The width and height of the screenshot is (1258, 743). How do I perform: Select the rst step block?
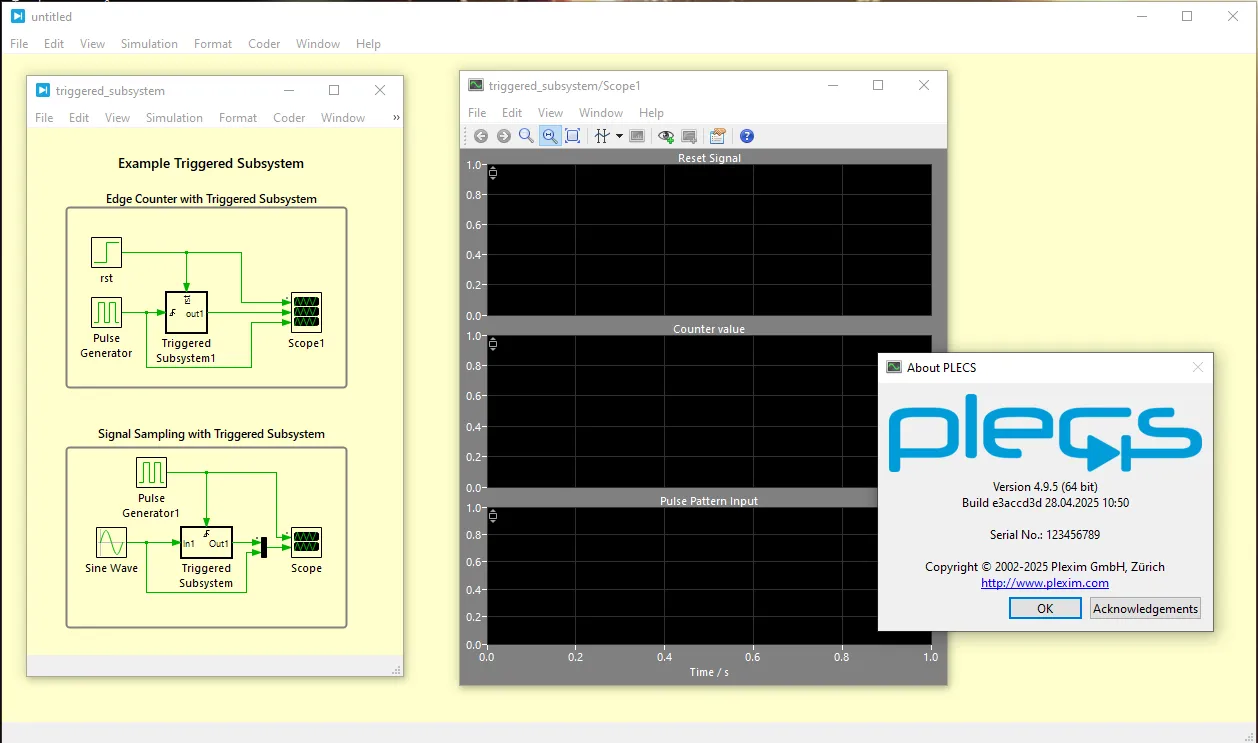106,253
